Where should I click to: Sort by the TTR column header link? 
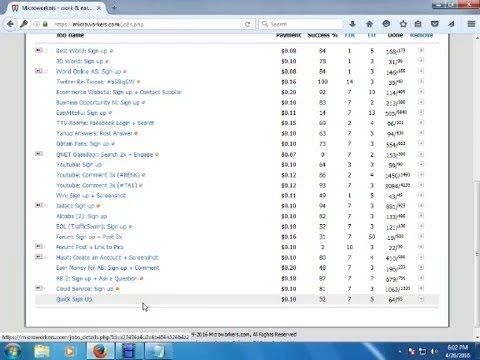click(x=349, y=35)
